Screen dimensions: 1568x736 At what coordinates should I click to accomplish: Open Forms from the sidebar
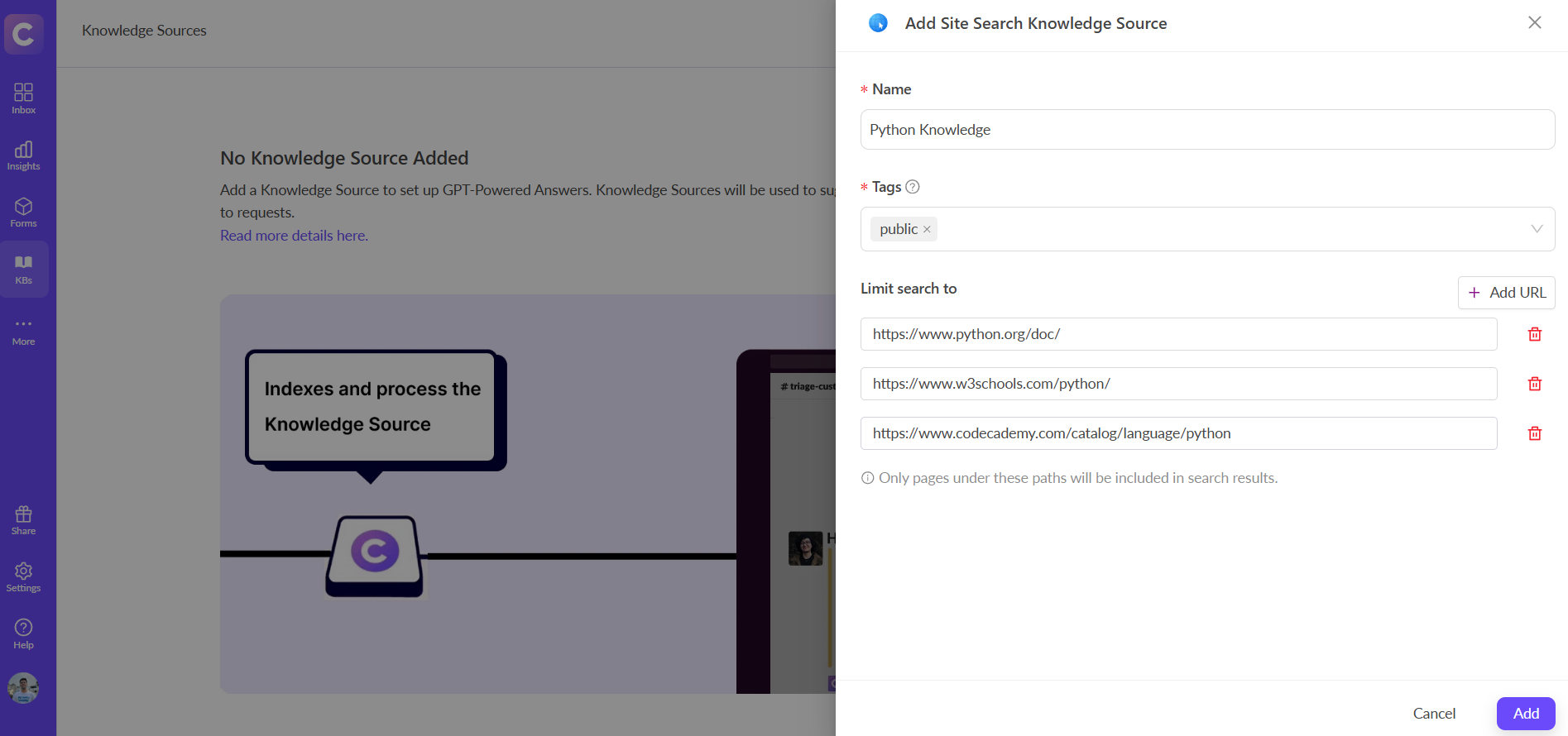tap(23, 212)
